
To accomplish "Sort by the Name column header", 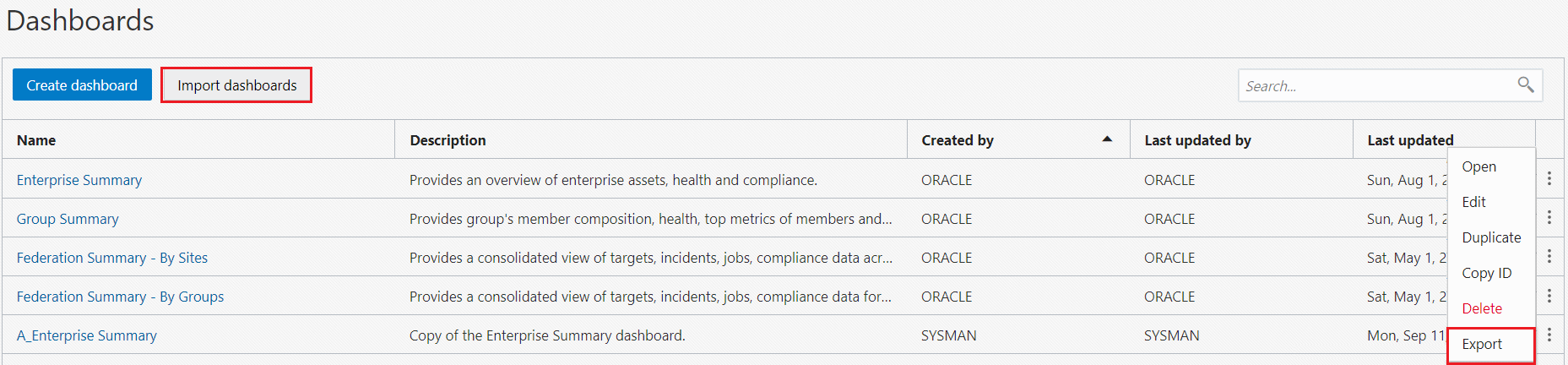I will coord(36,140).
